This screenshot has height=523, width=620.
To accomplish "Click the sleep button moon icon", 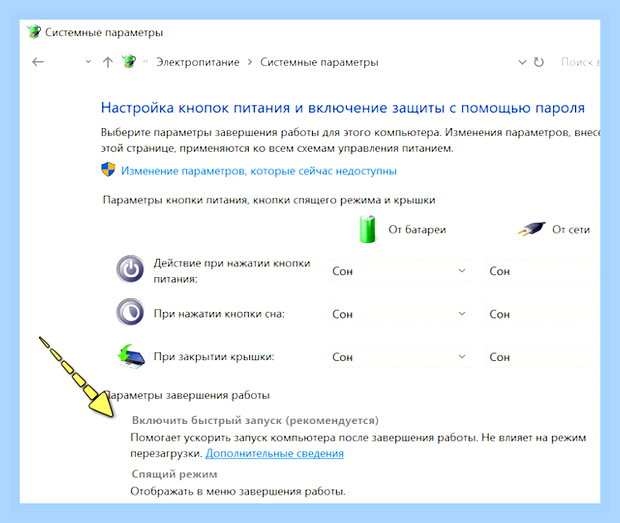I will [x=130, y=312].
